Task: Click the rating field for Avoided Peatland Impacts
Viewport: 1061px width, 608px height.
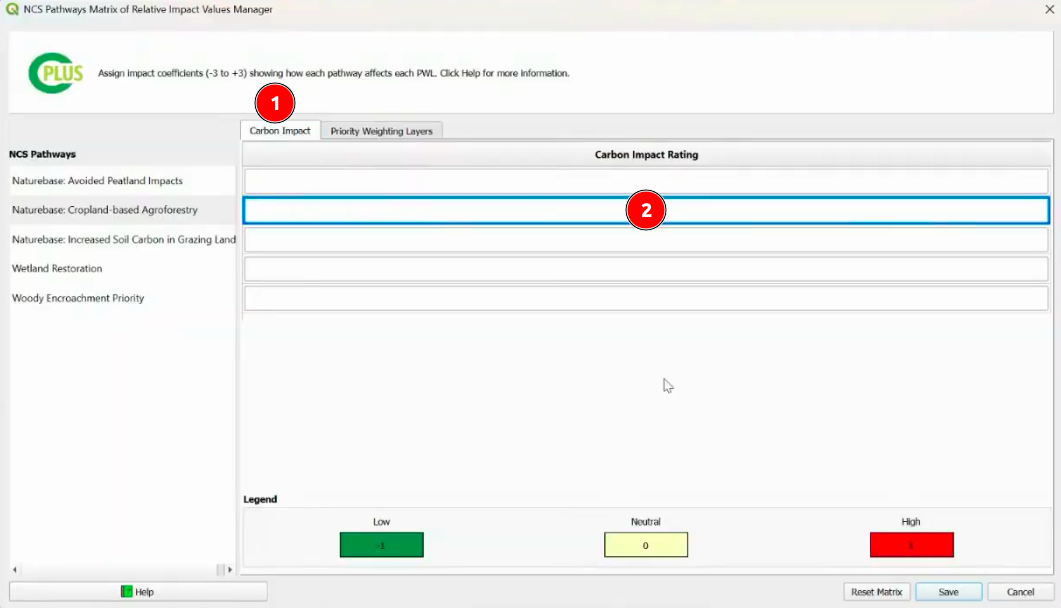Action: (x=645, y=181)
